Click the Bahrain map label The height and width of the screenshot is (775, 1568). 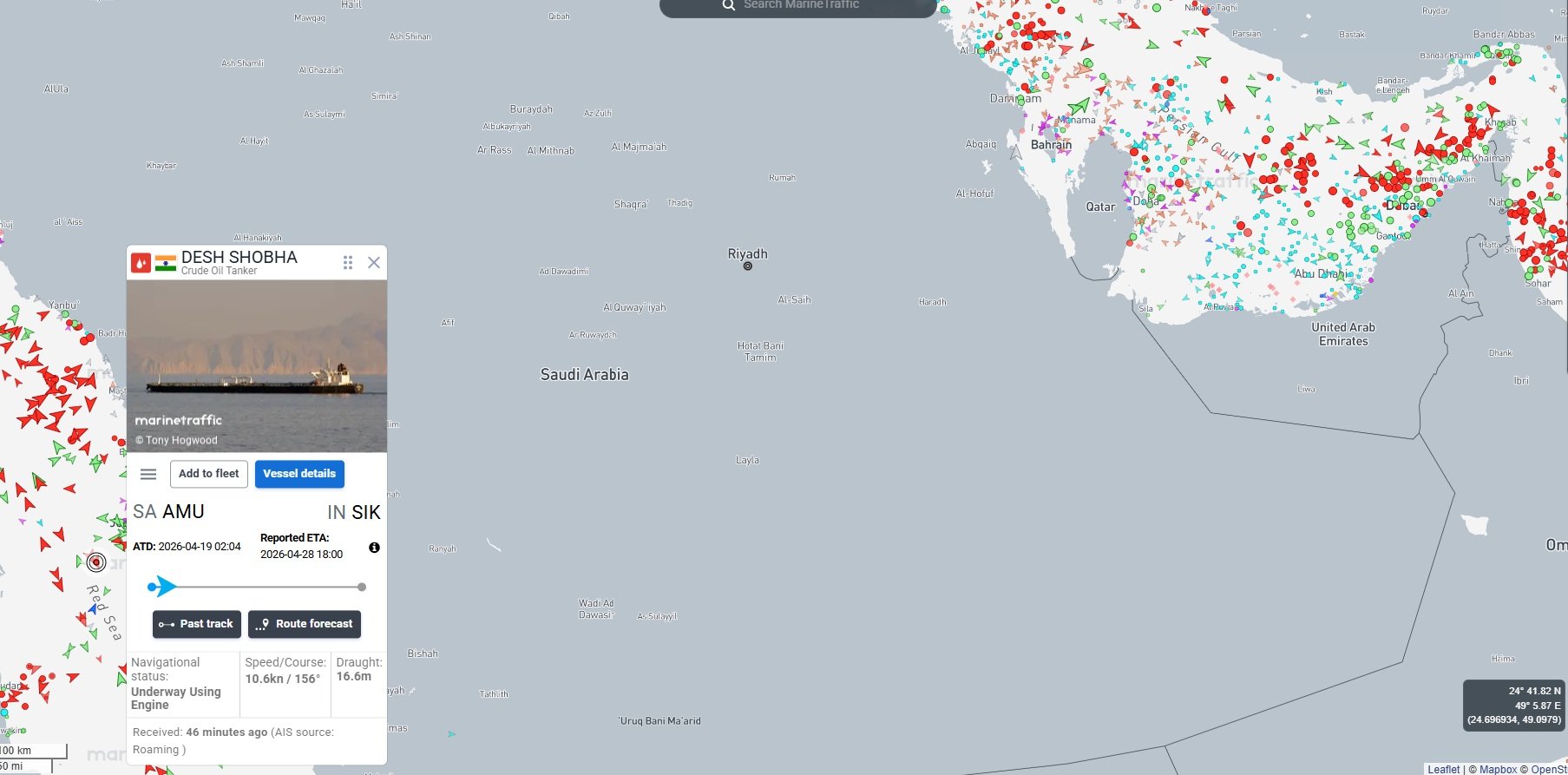[x=1051, y=145]
